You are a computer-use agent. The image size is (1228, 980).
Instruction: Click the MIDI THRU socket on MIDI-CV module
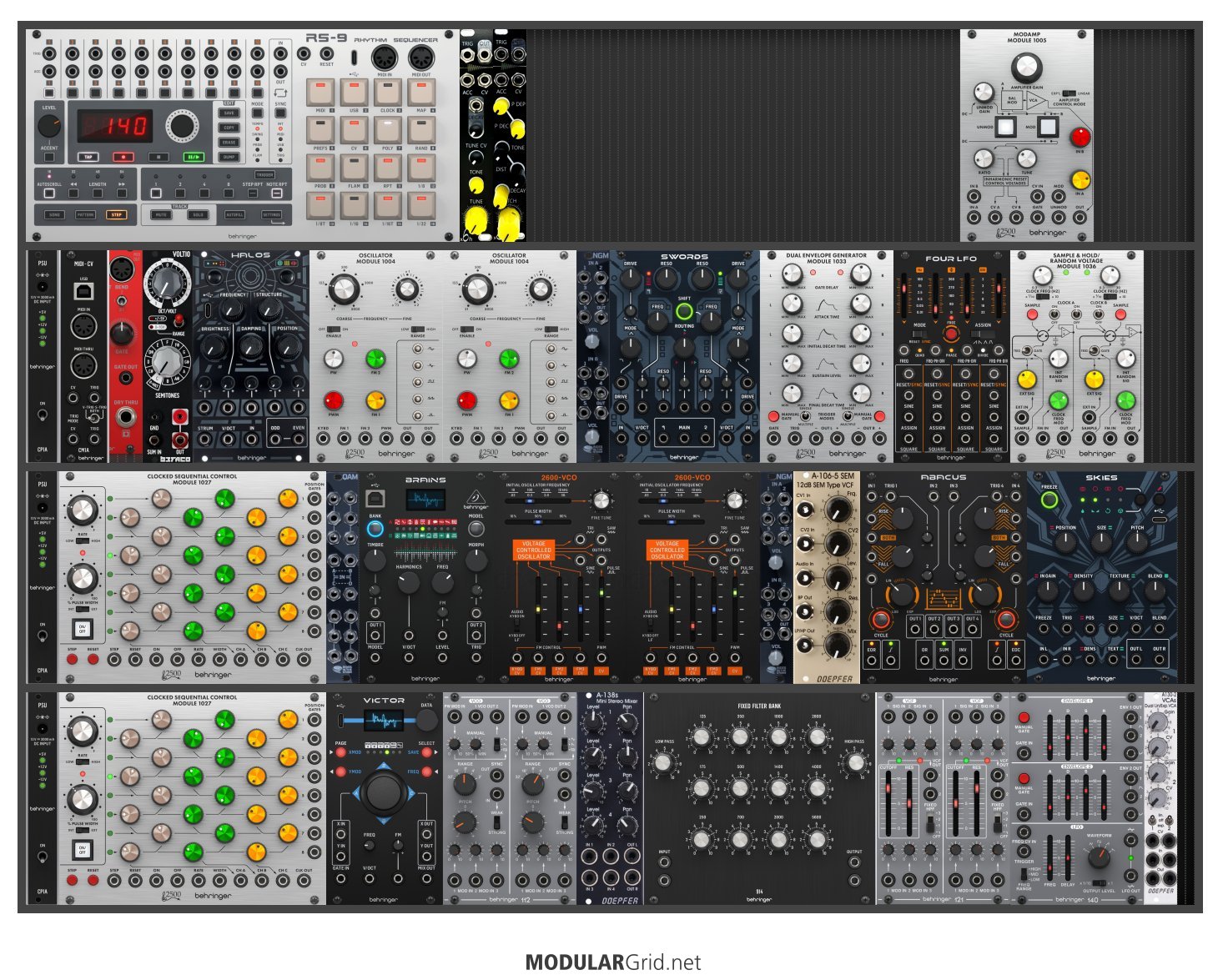(x=84, y=365)
